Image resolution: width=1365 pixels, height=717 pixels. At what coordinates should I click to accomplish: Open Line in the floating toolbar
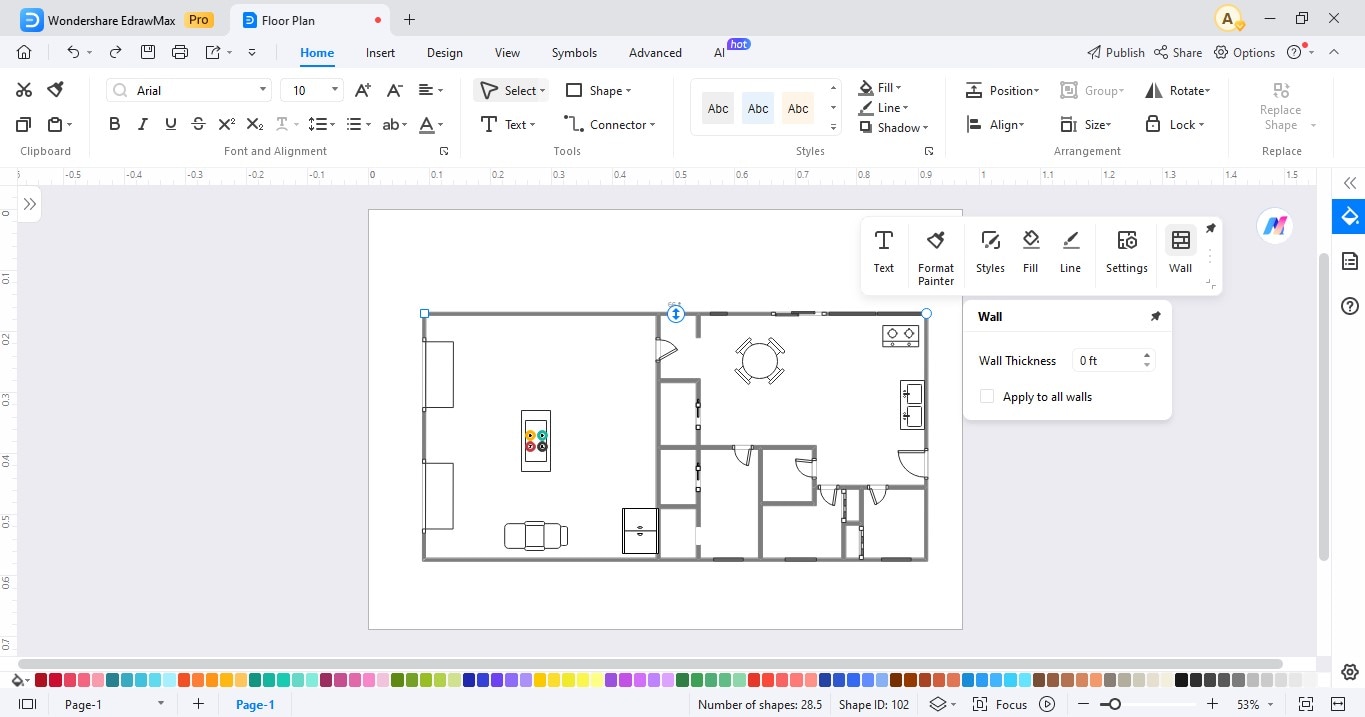[1070, 250]
